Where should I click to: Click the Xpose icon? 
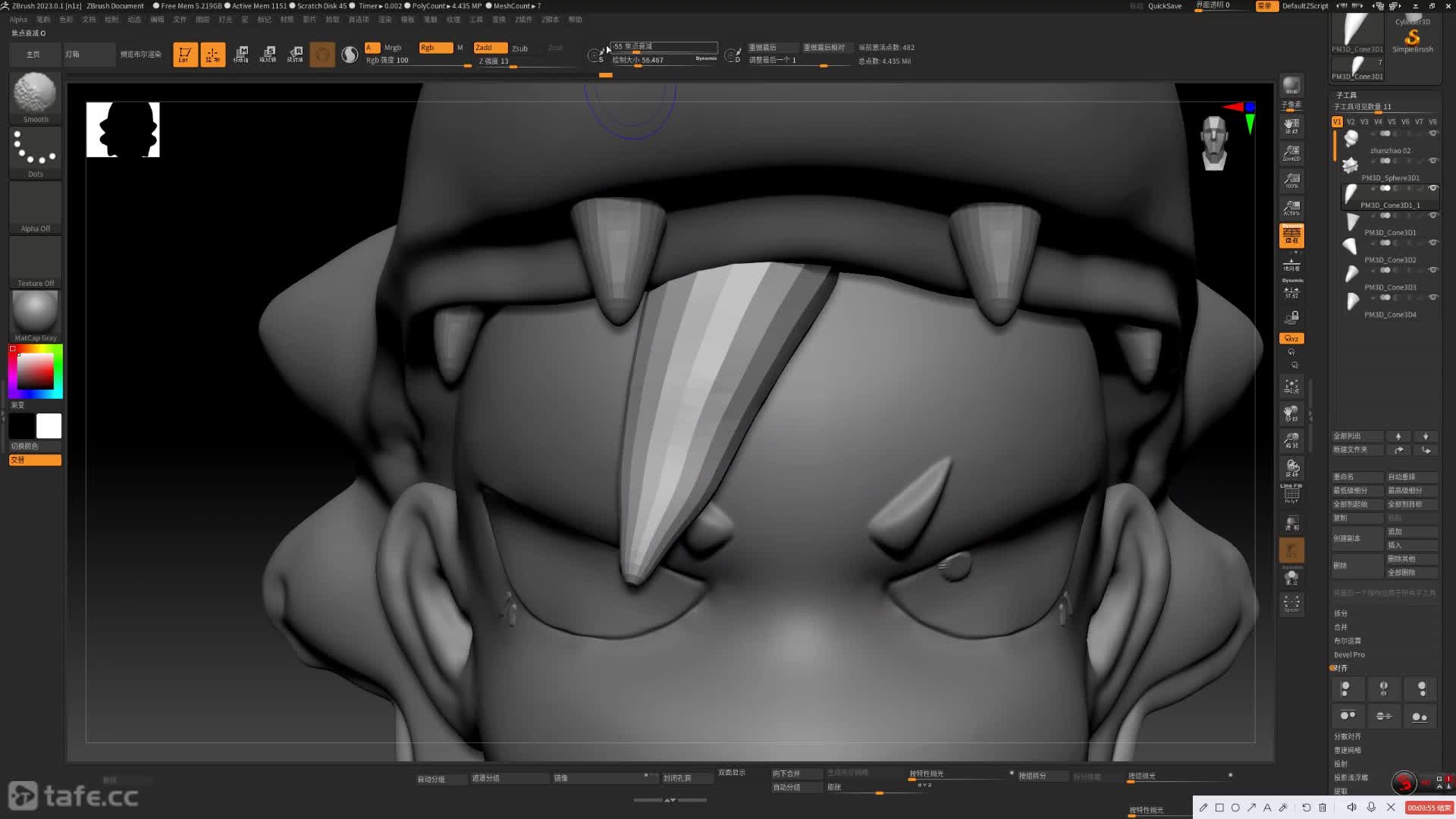click(x=1291, y=604)
